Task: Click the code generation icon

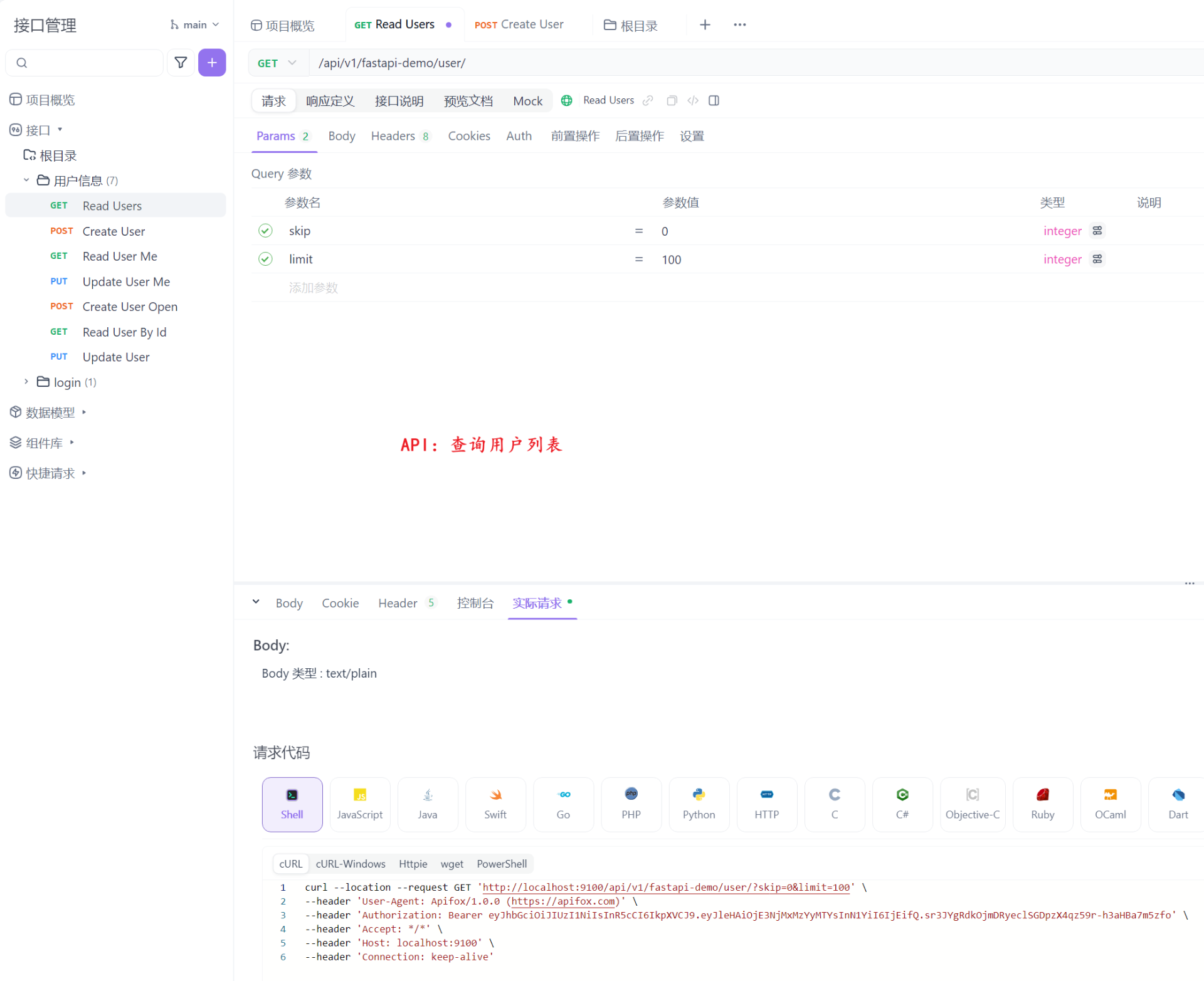Action: pos(692,100)
